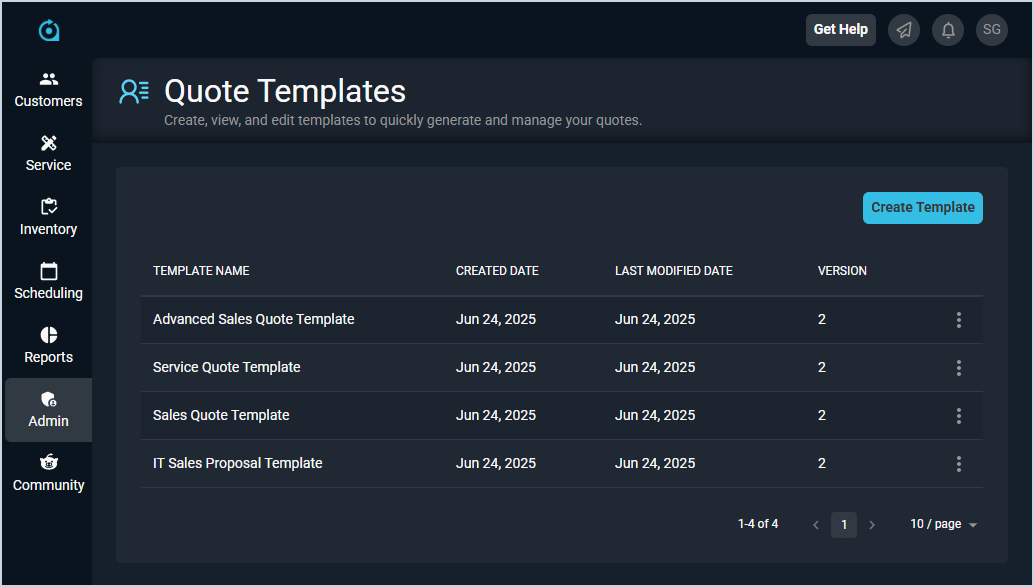Select the Admin sidebar item
The width and height of the screenshot is (1034, 587).
(48, 409)
